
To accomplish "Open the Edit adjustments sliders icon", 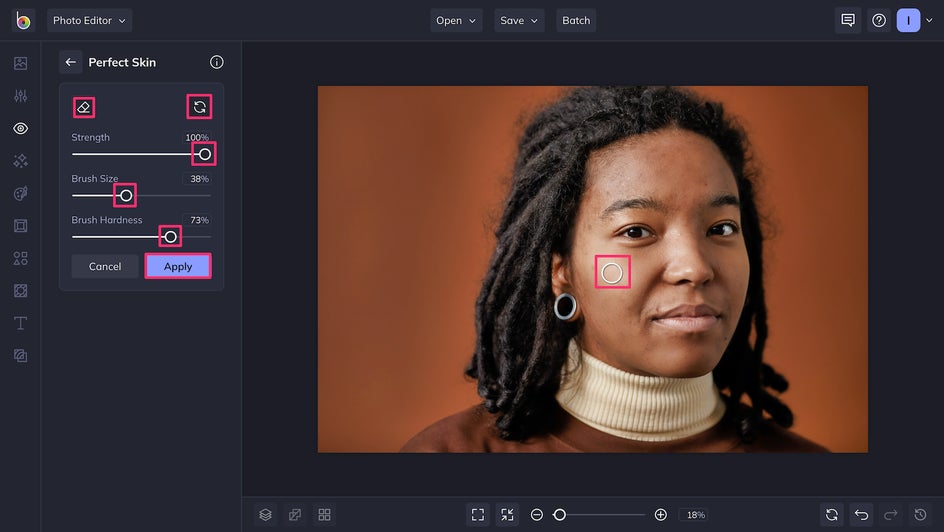I will (20, 96).
